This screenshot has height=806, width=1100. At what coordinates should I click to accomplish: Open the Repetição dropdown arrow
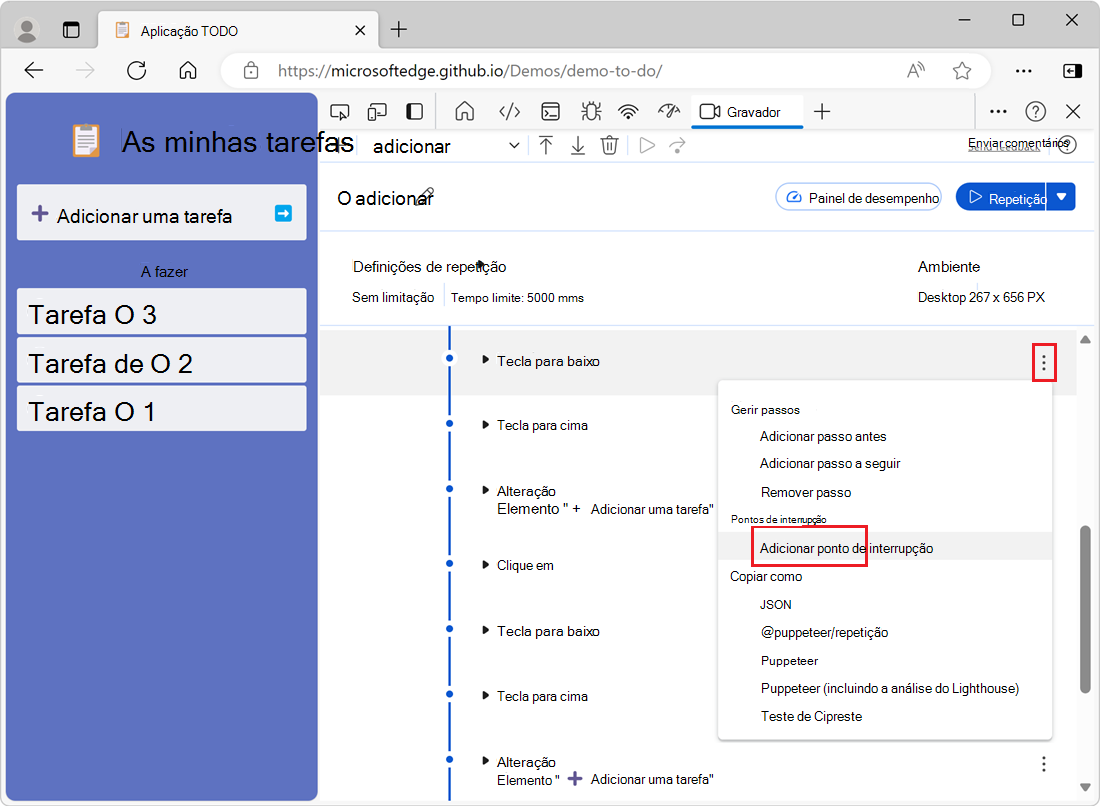click(x=1062, y=197)
